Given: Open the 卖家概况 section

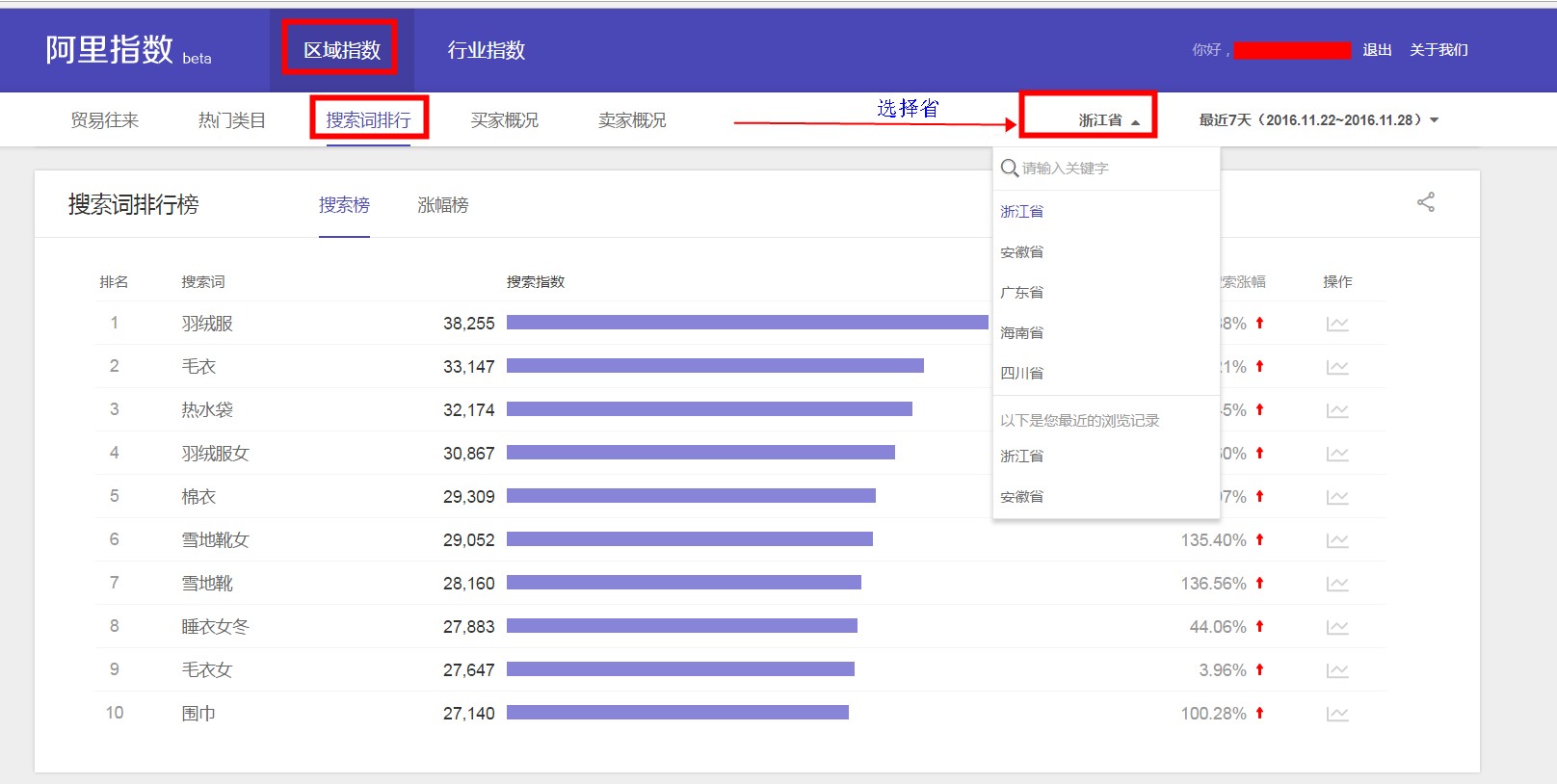Looking at the screenshot, I should [632, 120].
